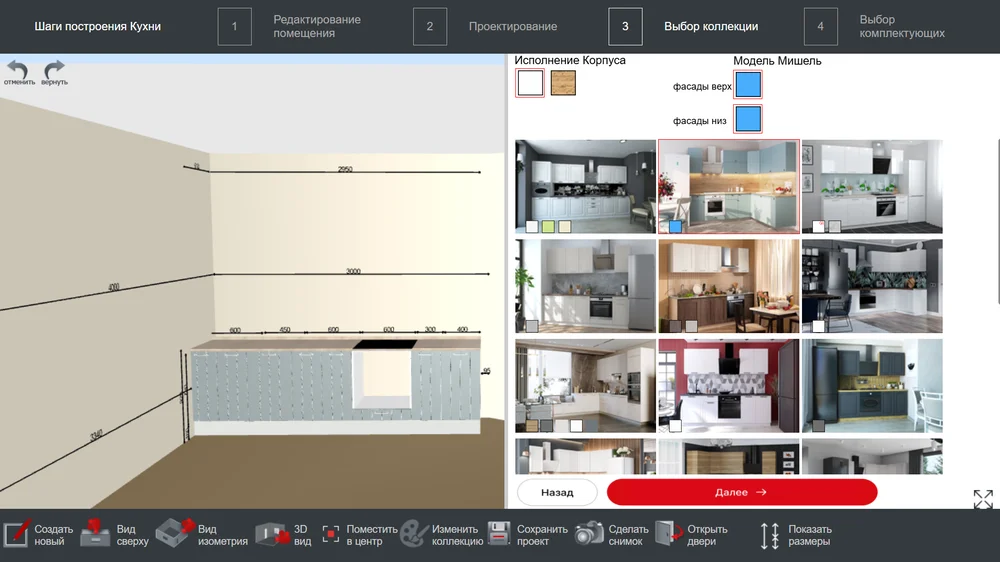Pick the blue фасады верх color swatch
This screenshot has width=1000, height=562.
pyautogui.click(x=748, y=85)
